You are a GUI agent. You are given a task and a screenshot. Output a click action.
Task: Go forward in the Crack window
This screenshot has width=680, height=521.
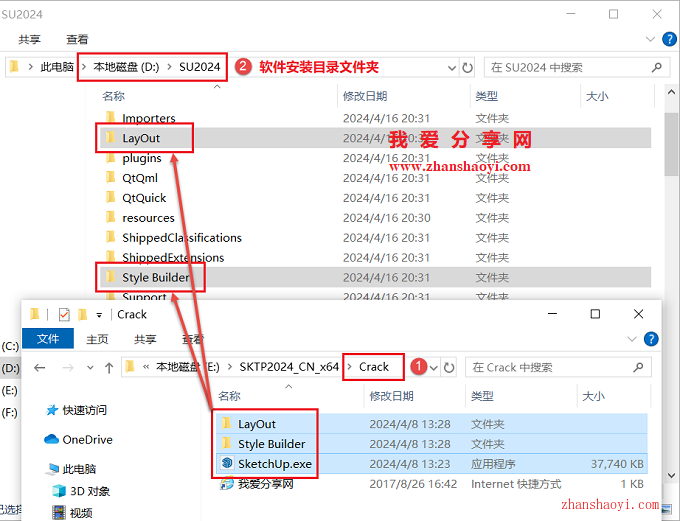(x=68, y=368)
